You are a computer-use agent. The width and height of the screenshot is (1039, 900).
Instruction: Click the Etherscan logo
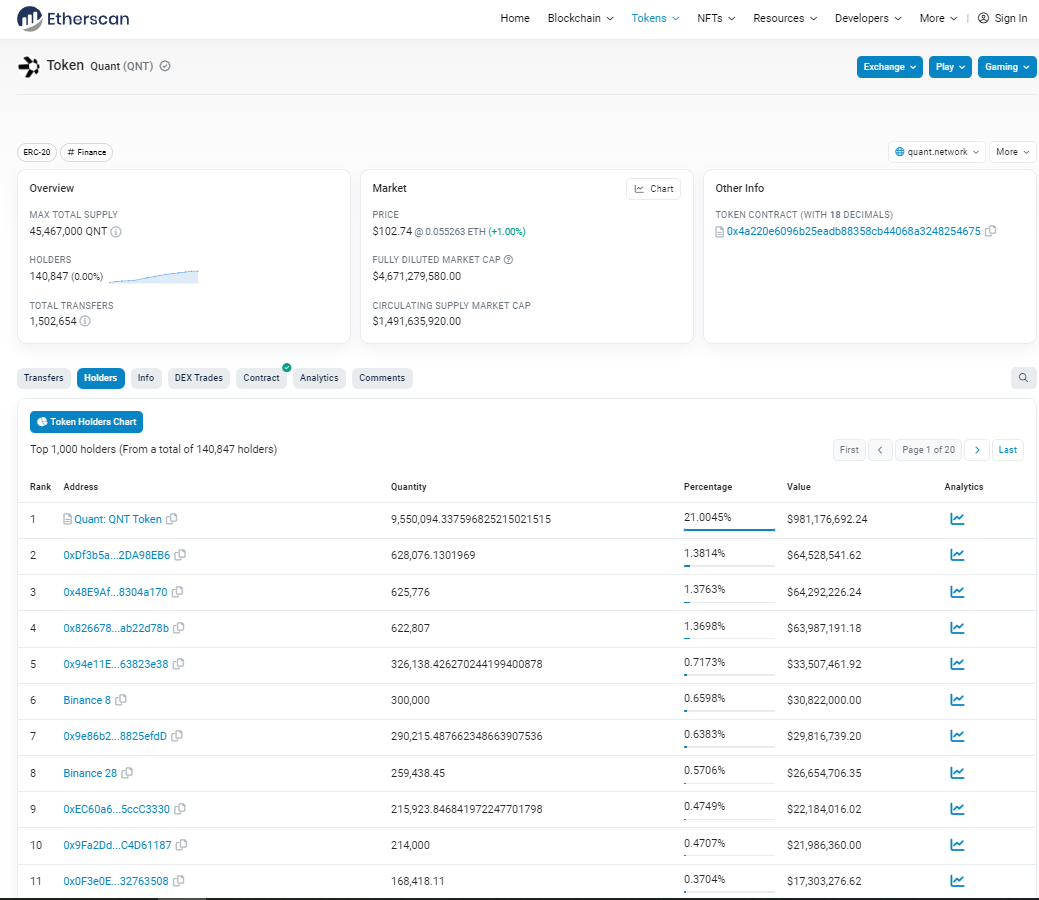tap(73, 19)
